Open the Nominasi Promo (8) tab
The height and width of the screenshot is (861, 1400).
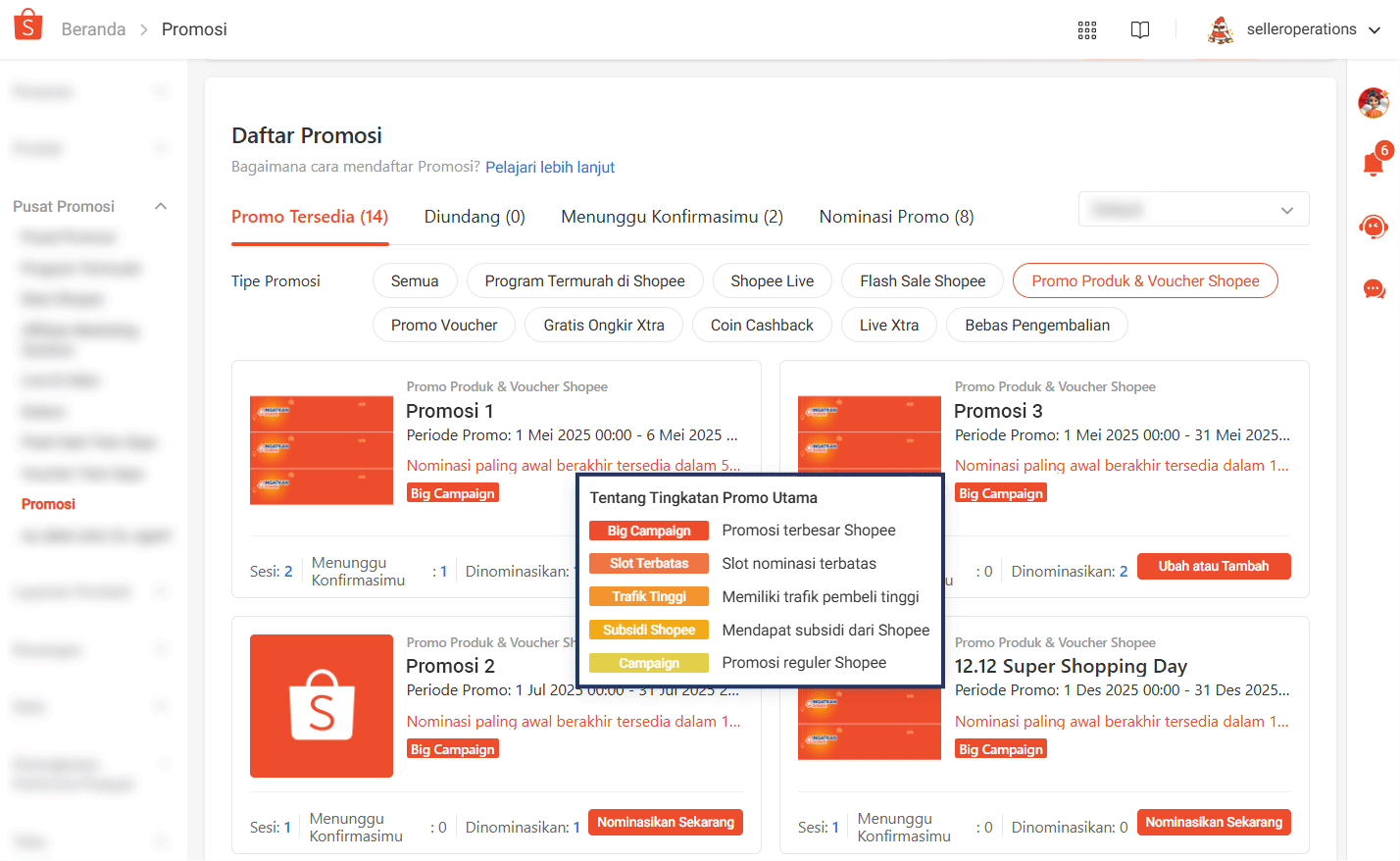point(897,217)
